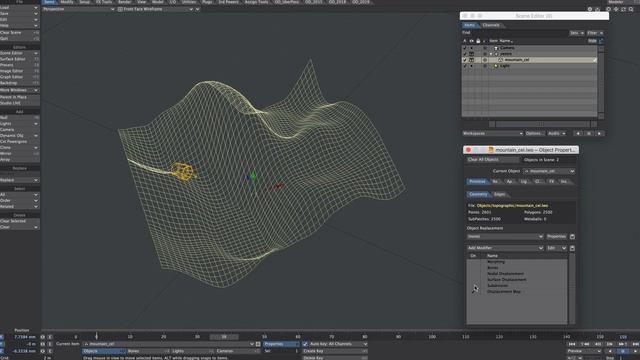Switch to the Channels tab in Scene Editor

491,25
